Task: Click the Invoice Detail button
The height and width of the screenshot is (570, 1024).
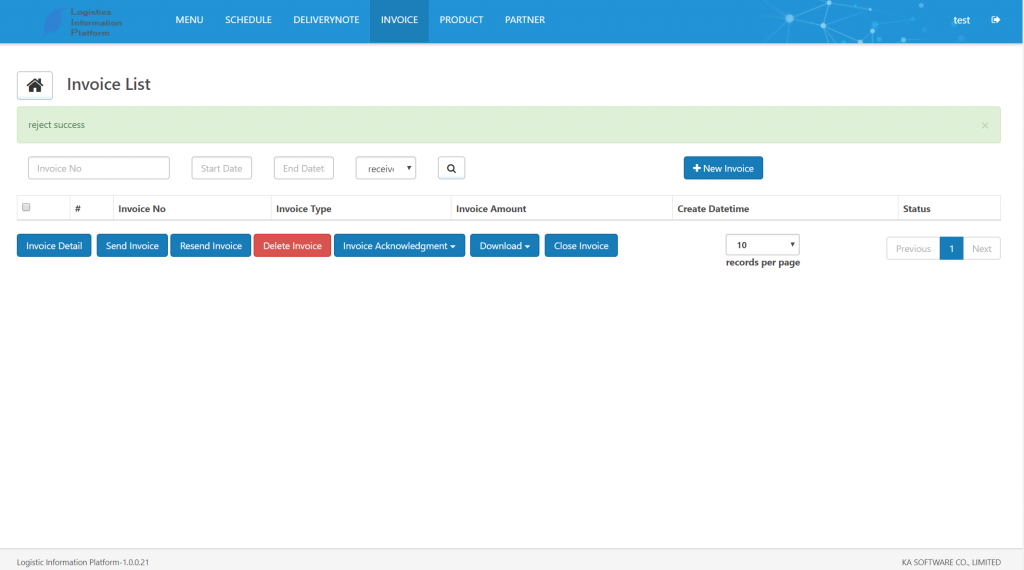Action: (x=54, y=245)
